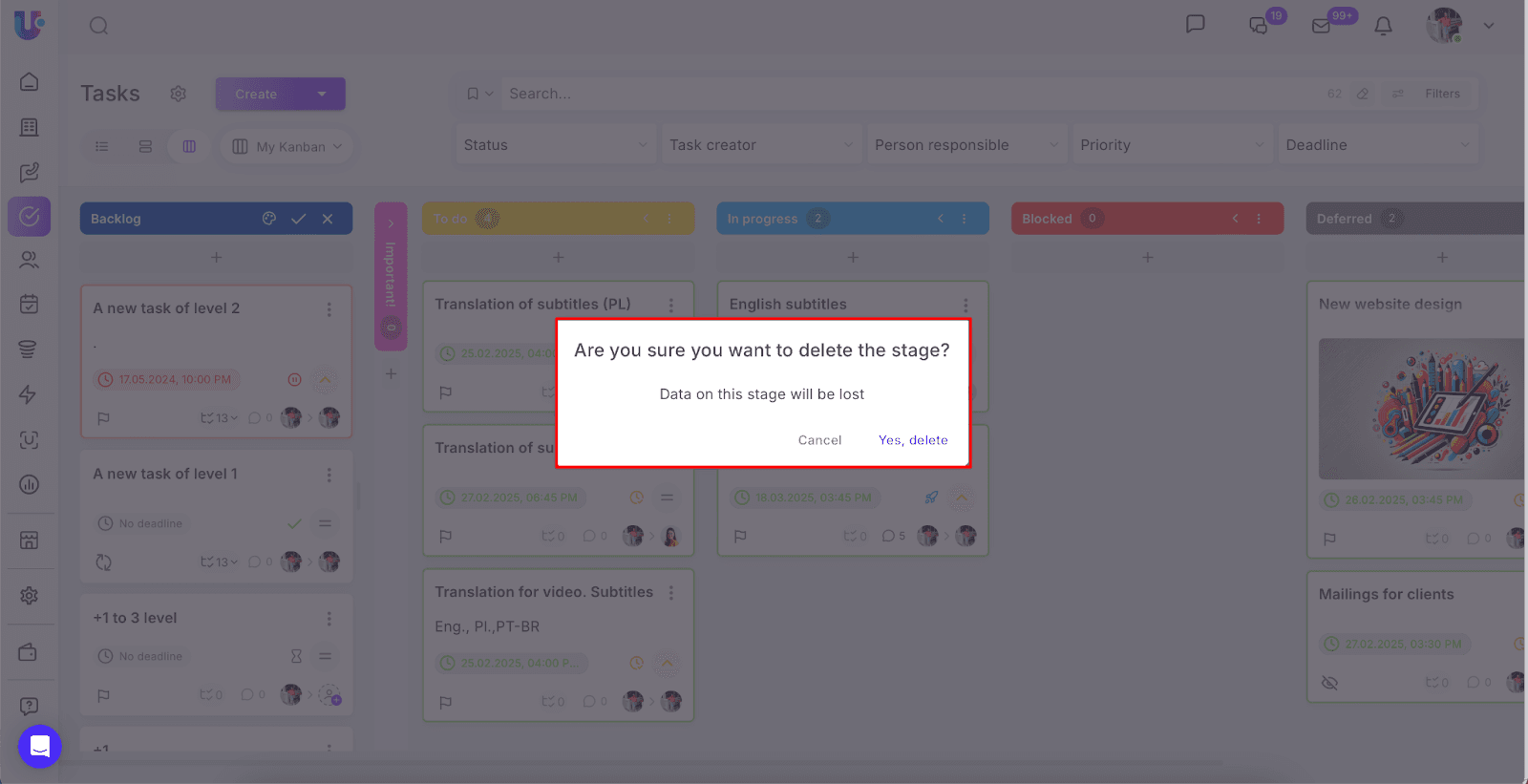Open the Priority filter dropdown
This screenshot has height=784, width=1528.
click(1171, 145)
